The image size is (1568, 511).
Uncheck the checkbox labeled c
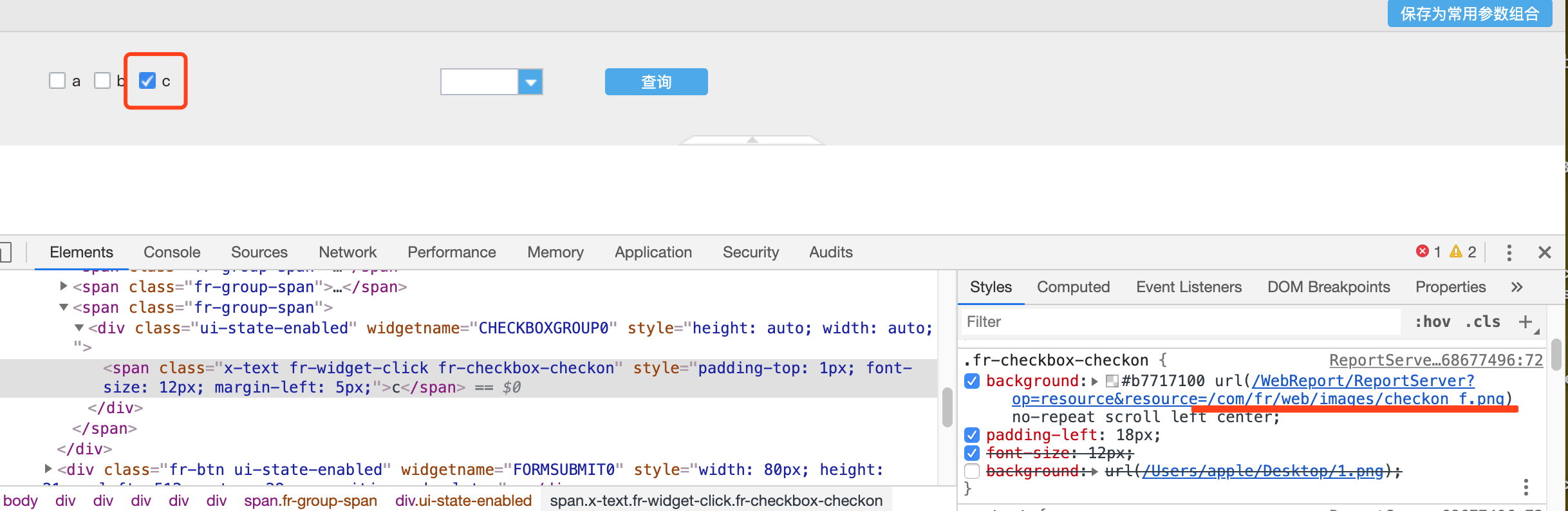[x=147, y=81]
